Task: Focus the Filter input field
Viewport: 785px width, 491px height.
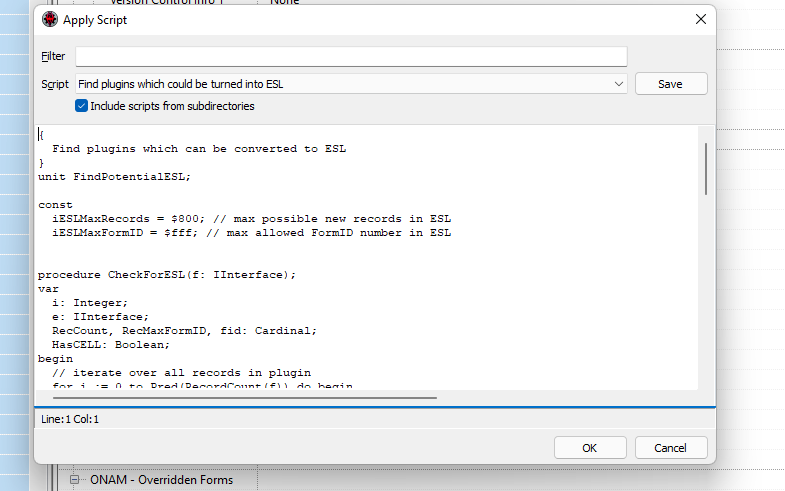Action: point(351,57)
